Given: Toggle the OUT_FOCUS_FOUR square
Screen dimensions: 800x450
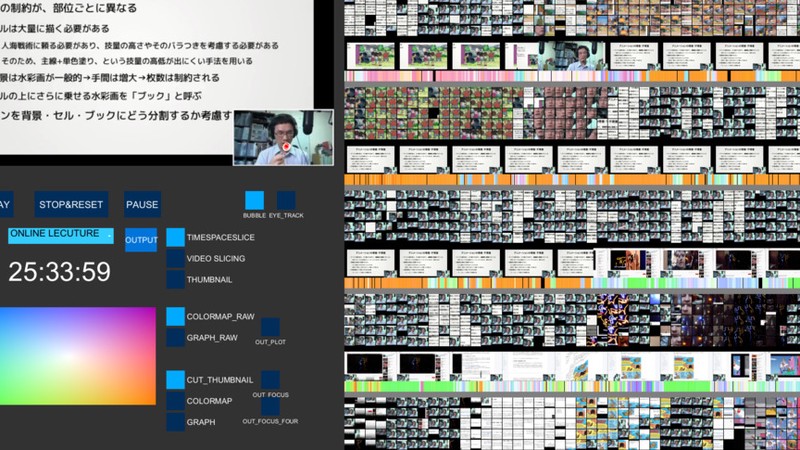Looking at the screenshot, I should point(270,406).
